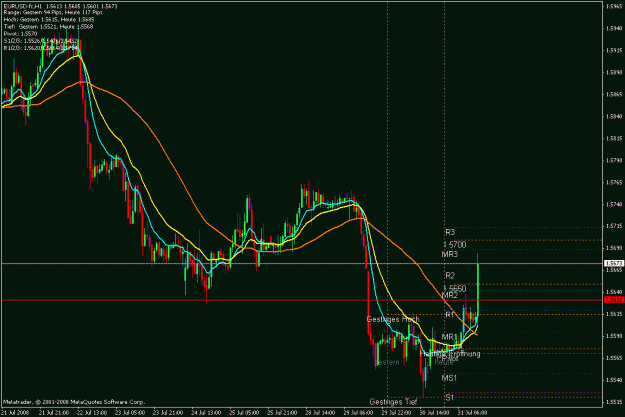Click the Heutige Eröffnung label

coord(450,354)
